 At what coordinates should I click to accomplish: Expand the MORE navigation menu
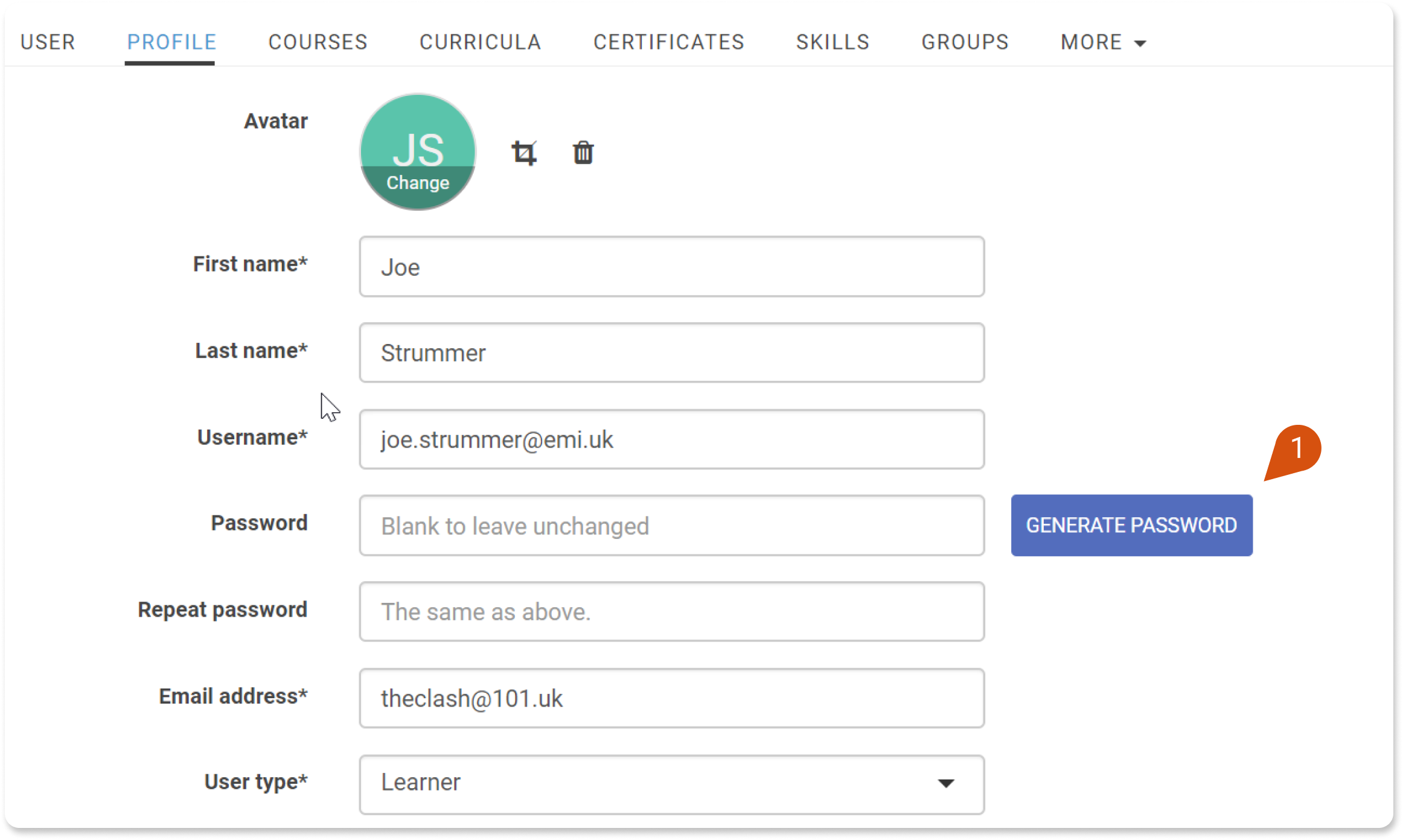(1102, 41)
